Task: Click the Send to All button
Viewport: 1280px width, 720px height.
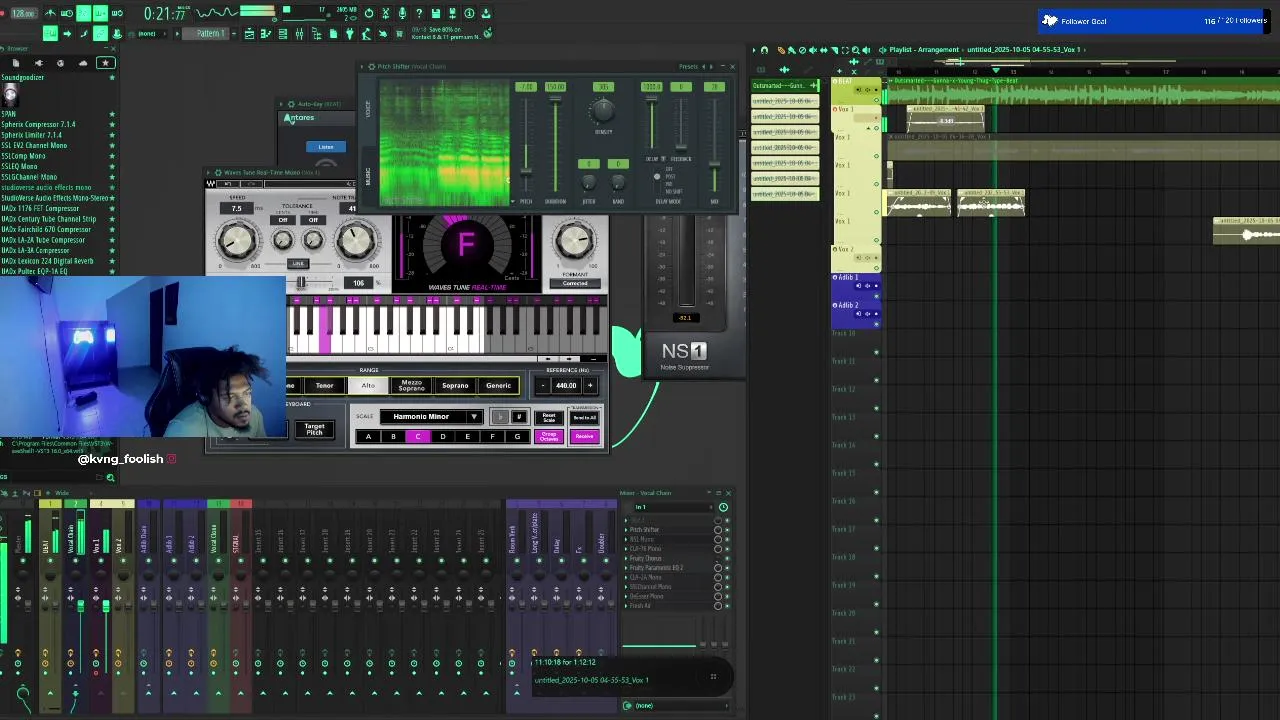Action: click(585, 417)
